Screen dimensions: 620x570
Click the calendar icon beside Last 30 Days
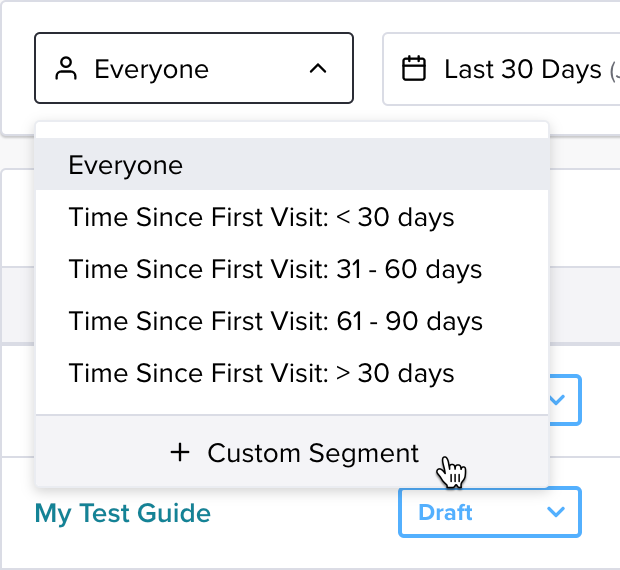tap(414, 69)
